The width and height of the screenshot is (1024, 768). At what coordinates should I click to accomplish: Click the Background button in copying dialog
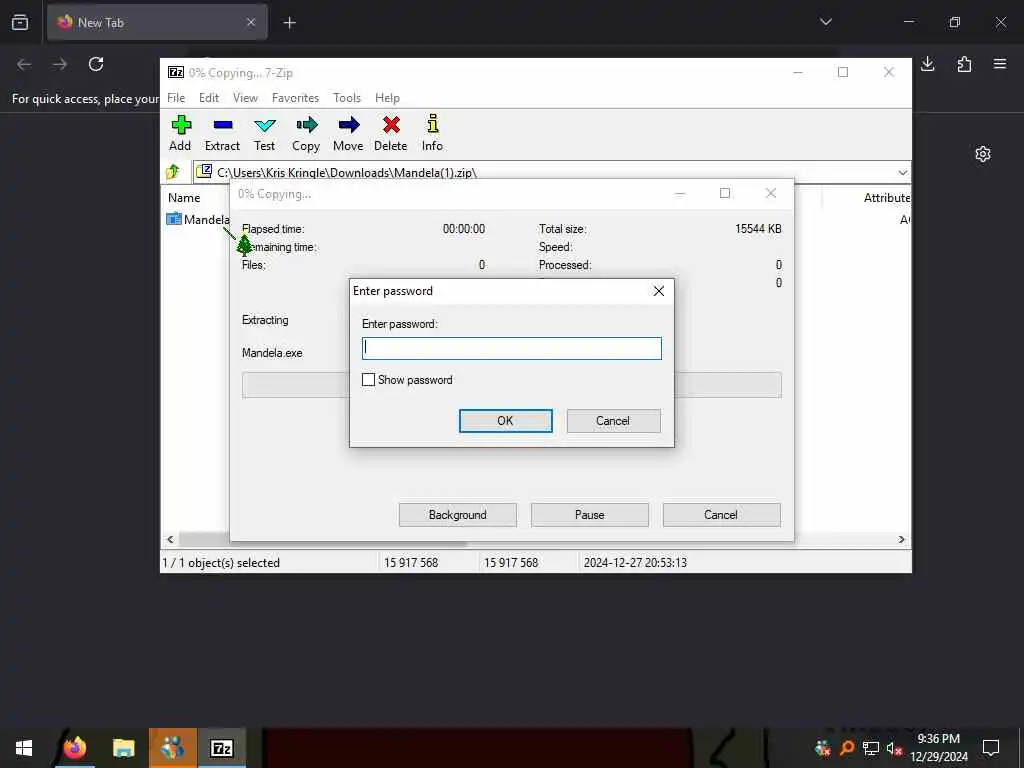(x=458, y=515)
